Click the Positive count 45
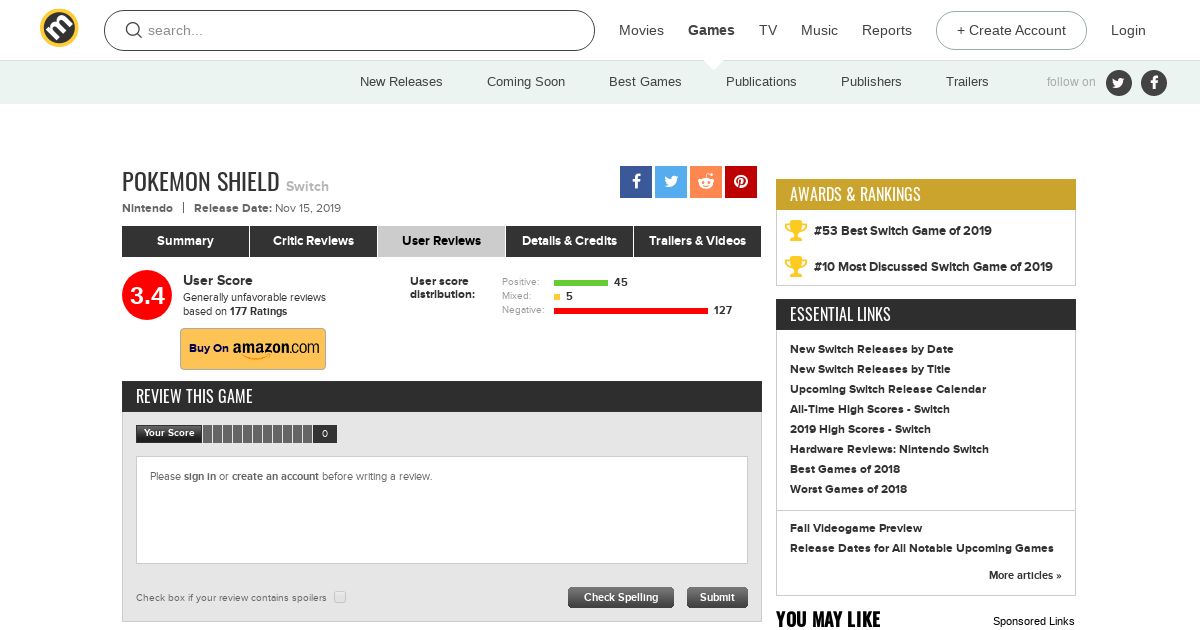1200x630 pixels. click(621, 283)
